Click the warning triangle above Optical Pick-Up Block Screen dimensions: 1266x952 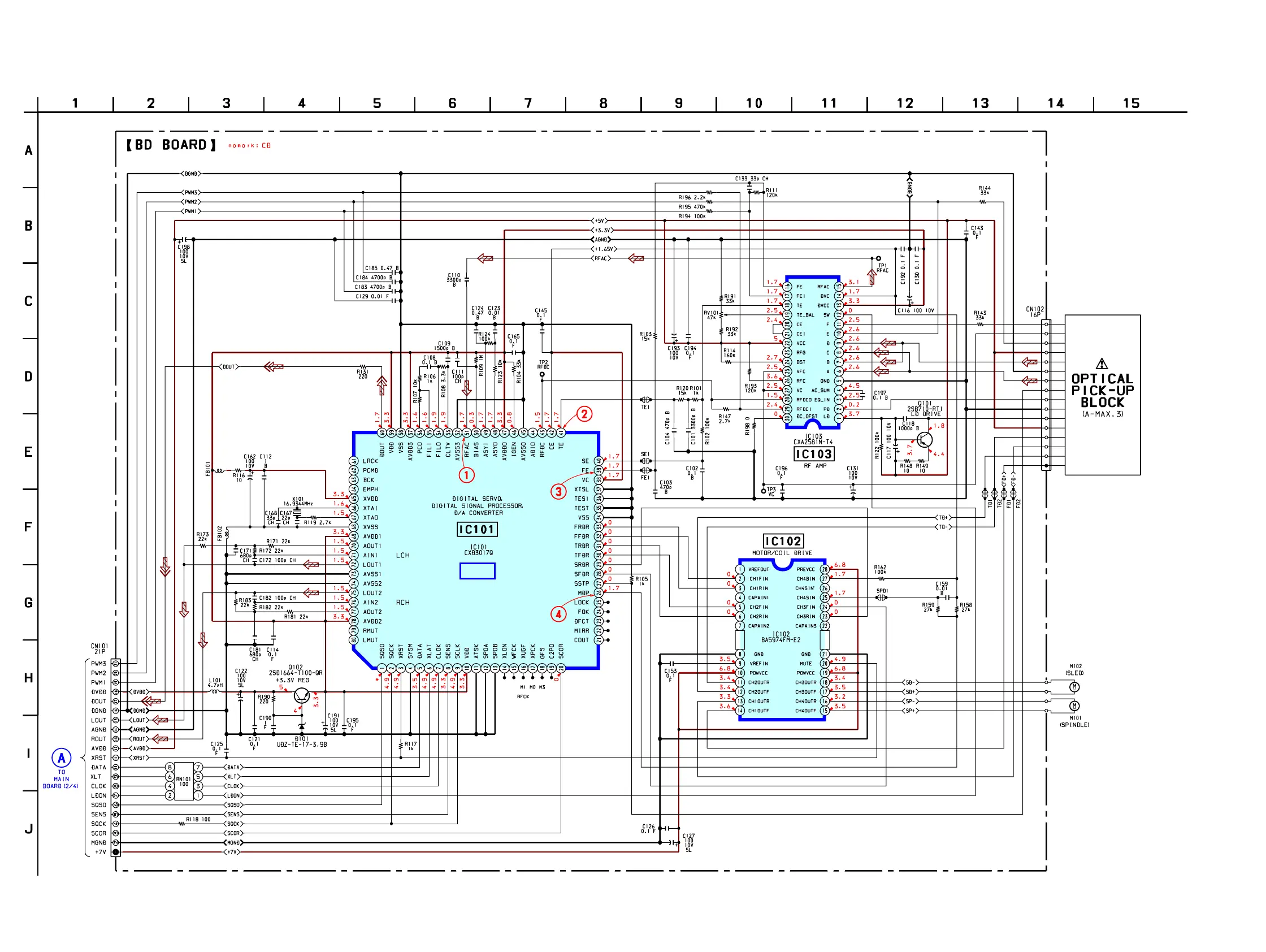[1102, 364]
